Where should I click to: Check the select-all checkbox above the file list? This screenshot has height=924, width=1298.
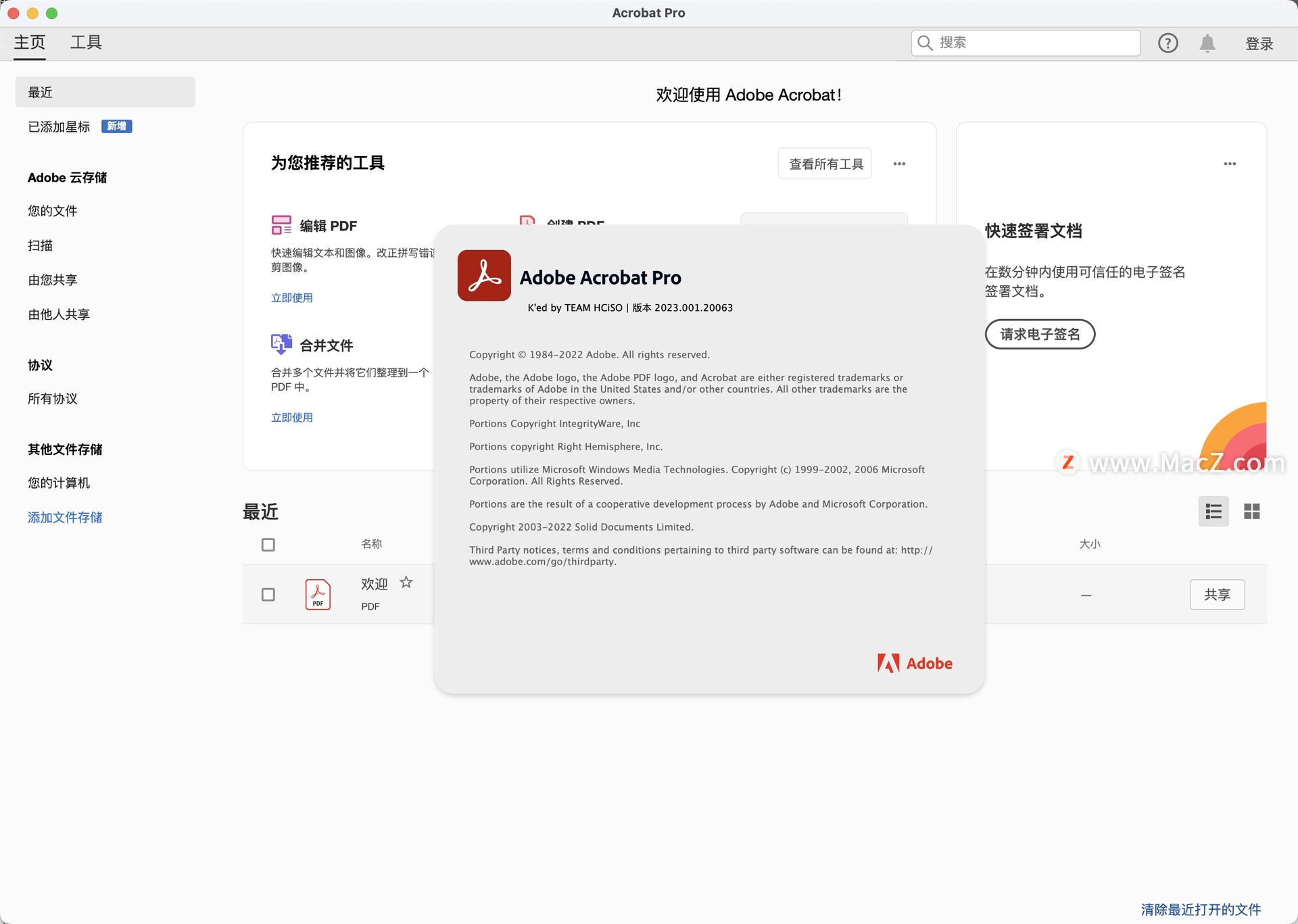click(x=268, y=544)
